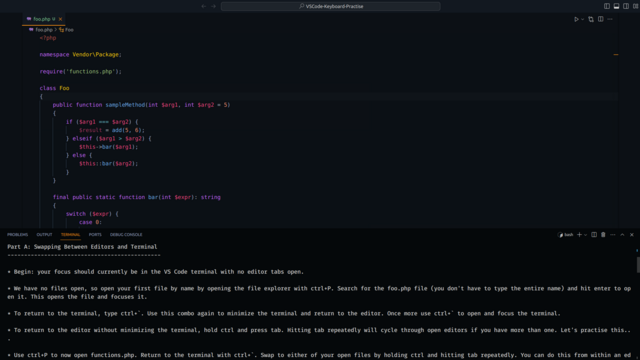Toggle the primary side bar layout icon
Screen dimensions: 640x360
[x=607, y=6]
